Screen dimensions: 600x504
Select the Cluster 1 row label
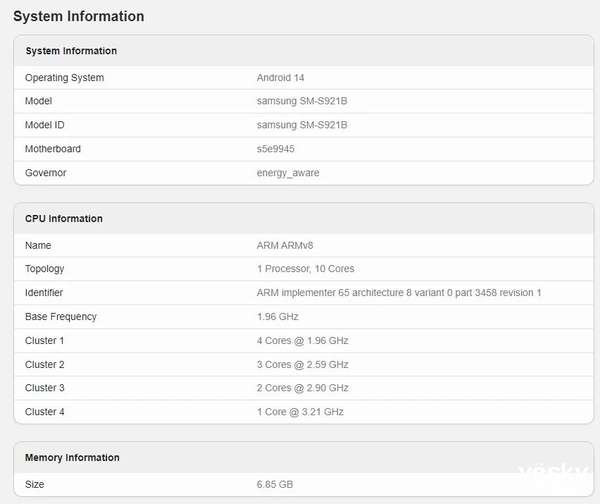point(45,341)
